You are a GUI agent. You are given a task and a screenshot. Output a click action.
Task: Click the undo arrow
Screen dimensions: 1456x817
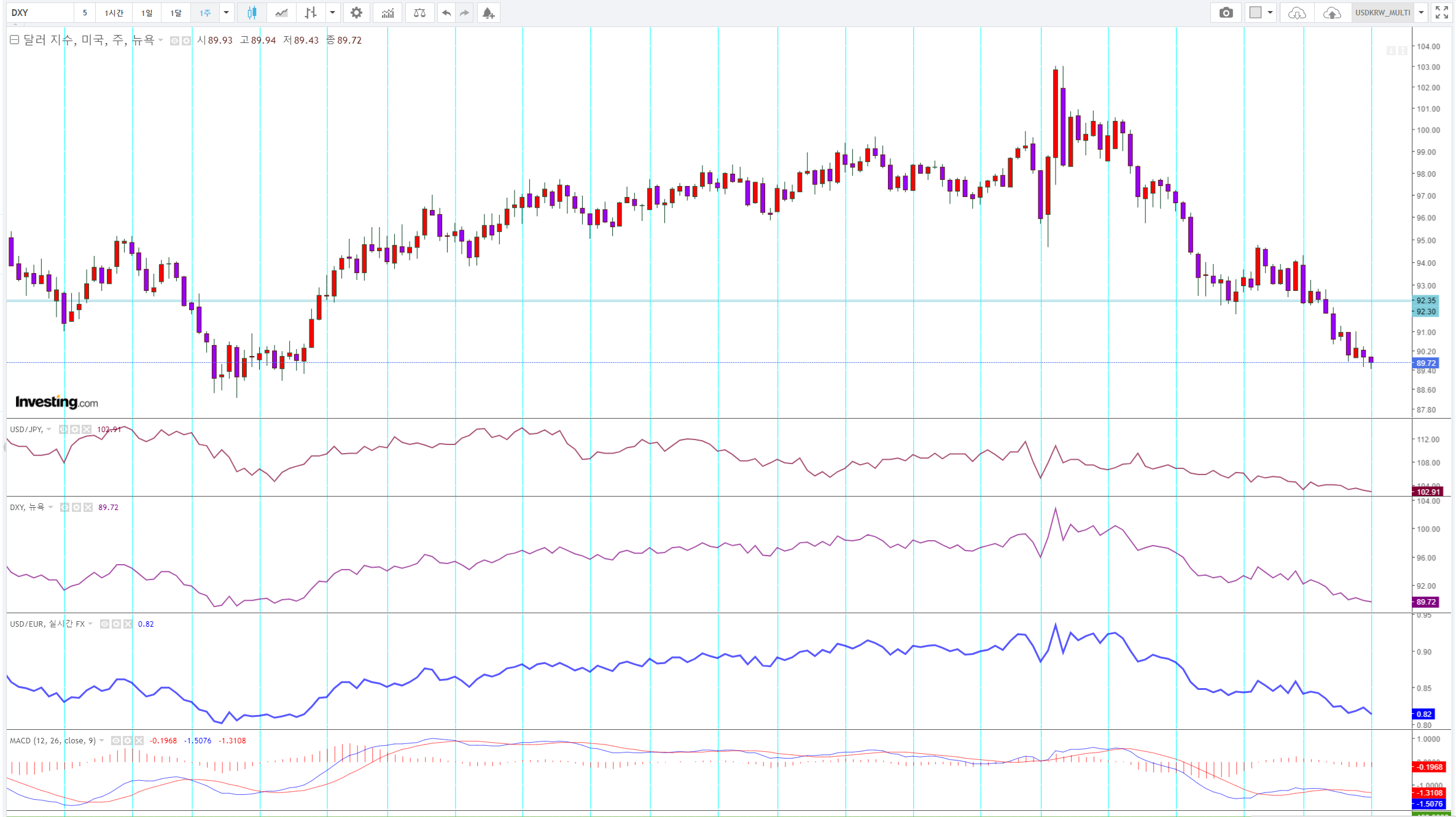446,13
